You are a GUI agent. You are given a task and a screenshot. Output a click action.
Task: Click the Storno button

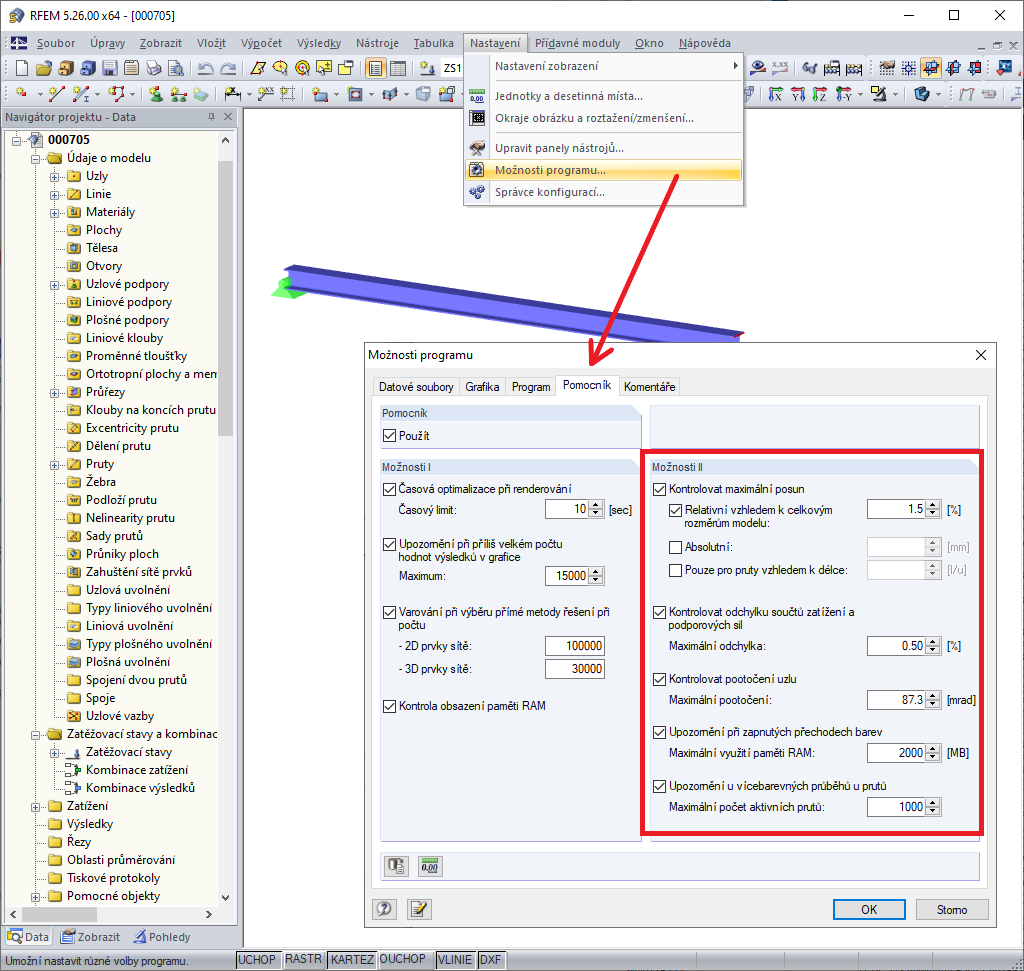point(952,909)
